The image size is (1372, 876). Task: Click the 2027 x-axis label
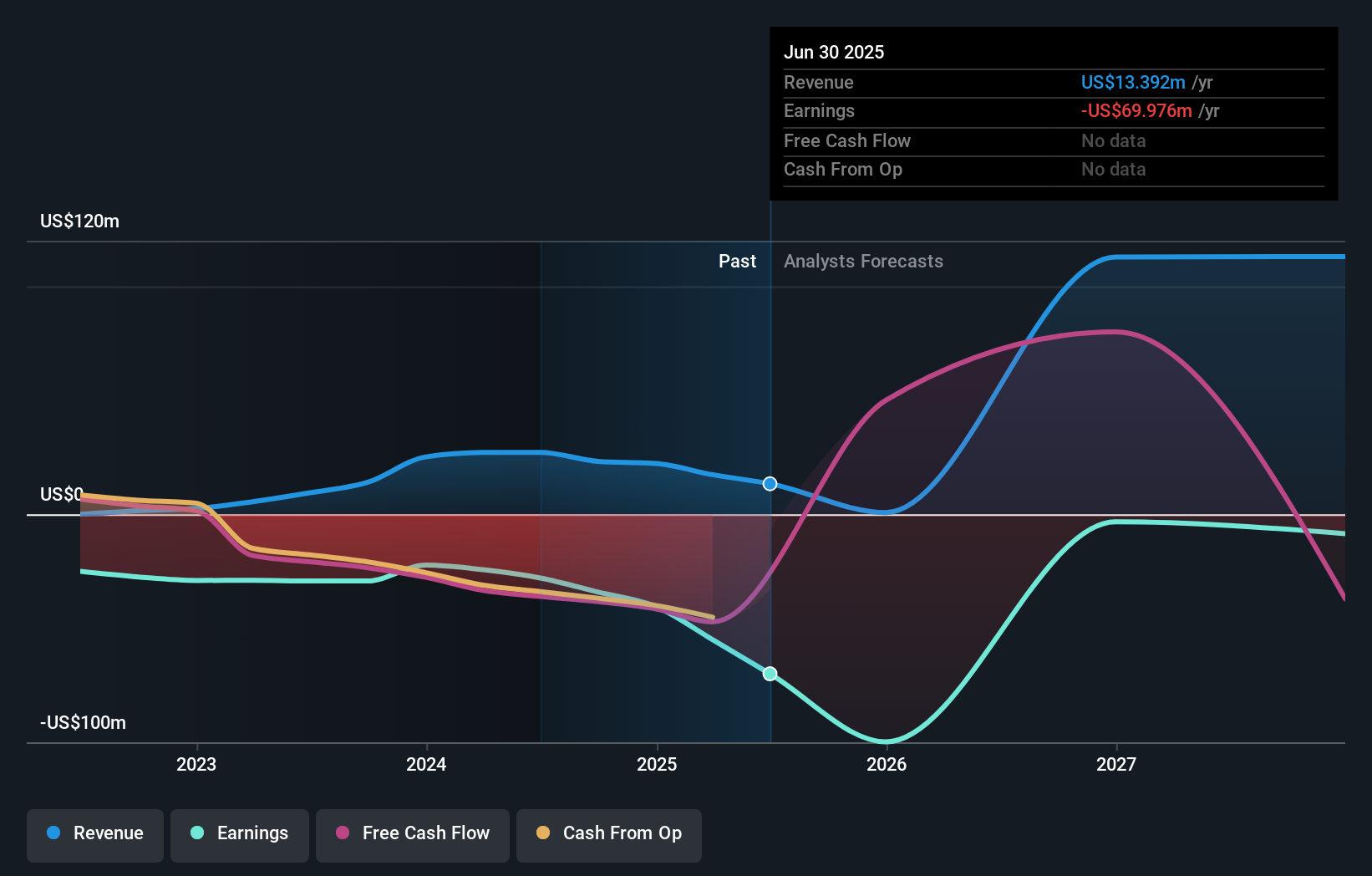1116,764
